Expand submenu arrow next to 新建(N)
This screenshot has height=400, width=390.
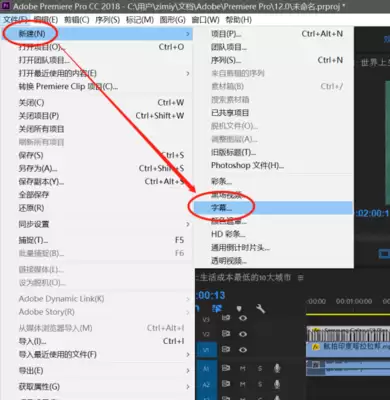(x=188, y=34)
